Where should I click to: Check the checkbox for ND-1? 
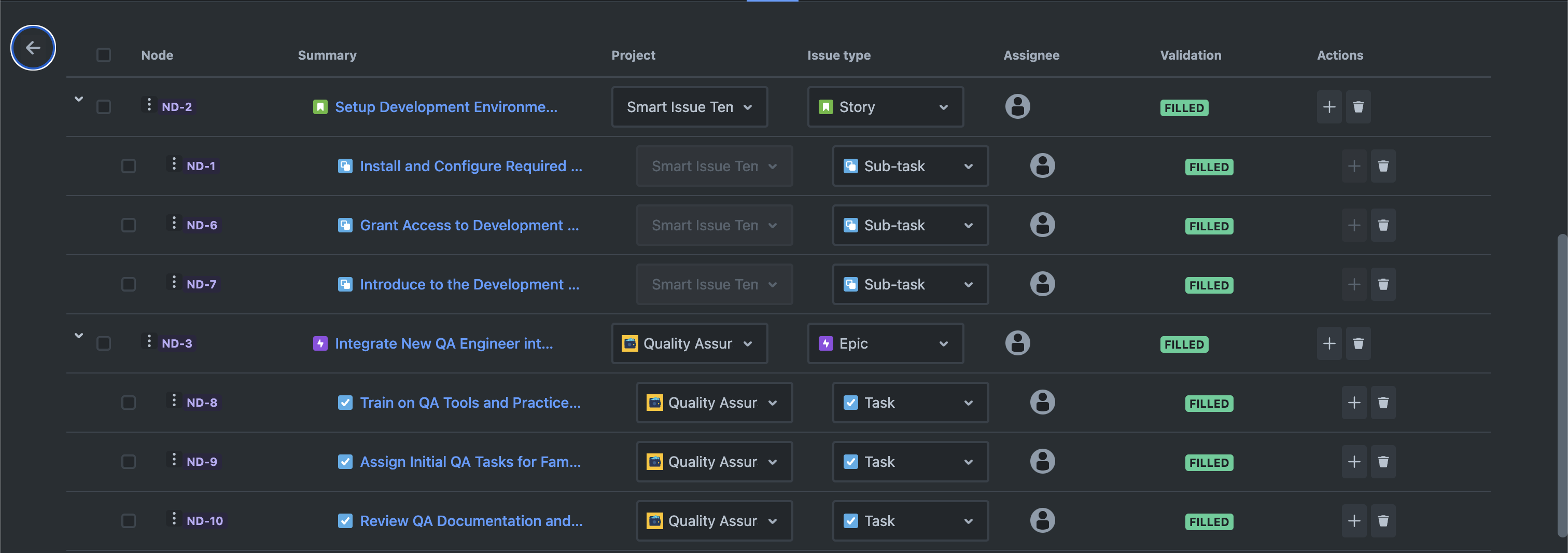129,167
